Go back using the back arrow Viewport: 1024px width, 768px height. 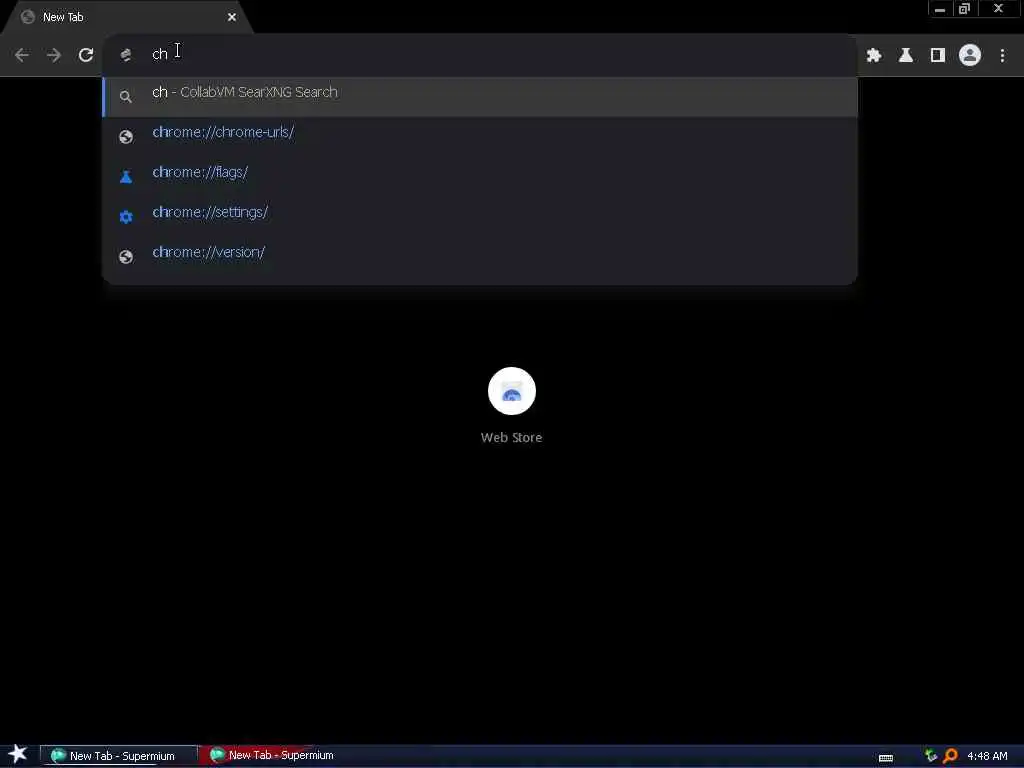pos(22,55)
